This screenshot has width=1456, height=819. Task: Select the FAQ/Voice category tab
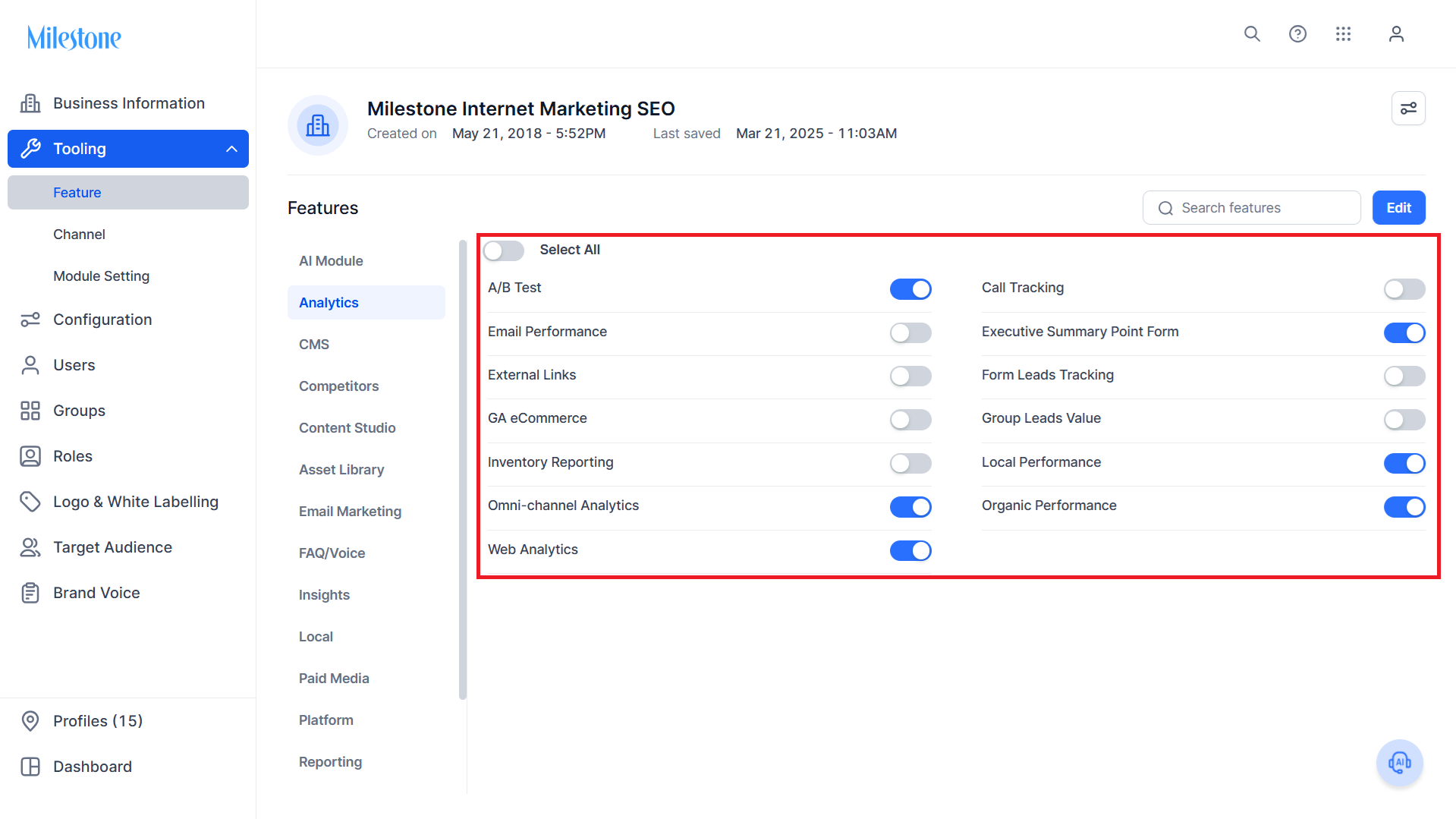tap(366, 553)
